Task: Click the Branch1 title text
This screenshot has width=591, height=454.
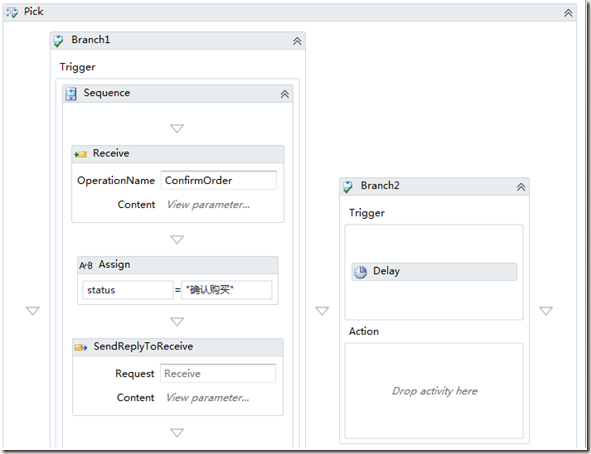Action: (x=91, y=40)
